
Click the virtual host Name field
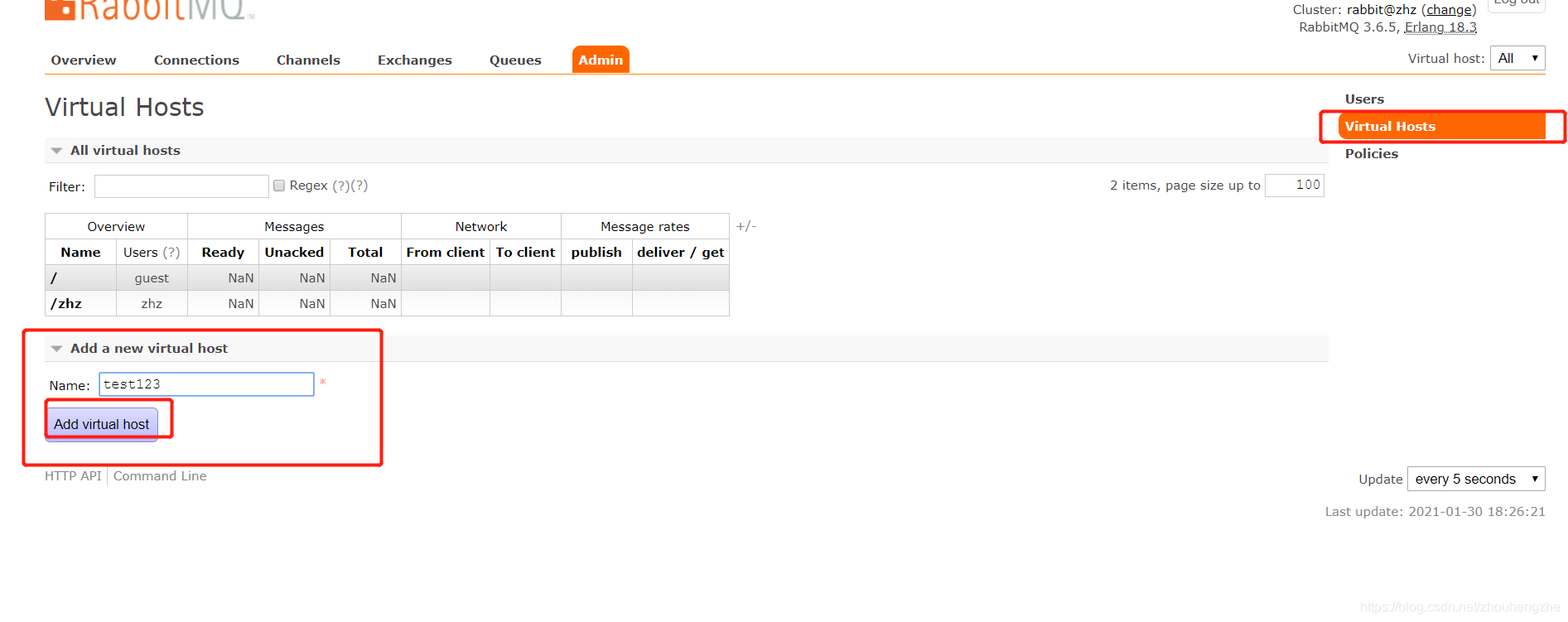pyautogui.click(x=206, y=384)
